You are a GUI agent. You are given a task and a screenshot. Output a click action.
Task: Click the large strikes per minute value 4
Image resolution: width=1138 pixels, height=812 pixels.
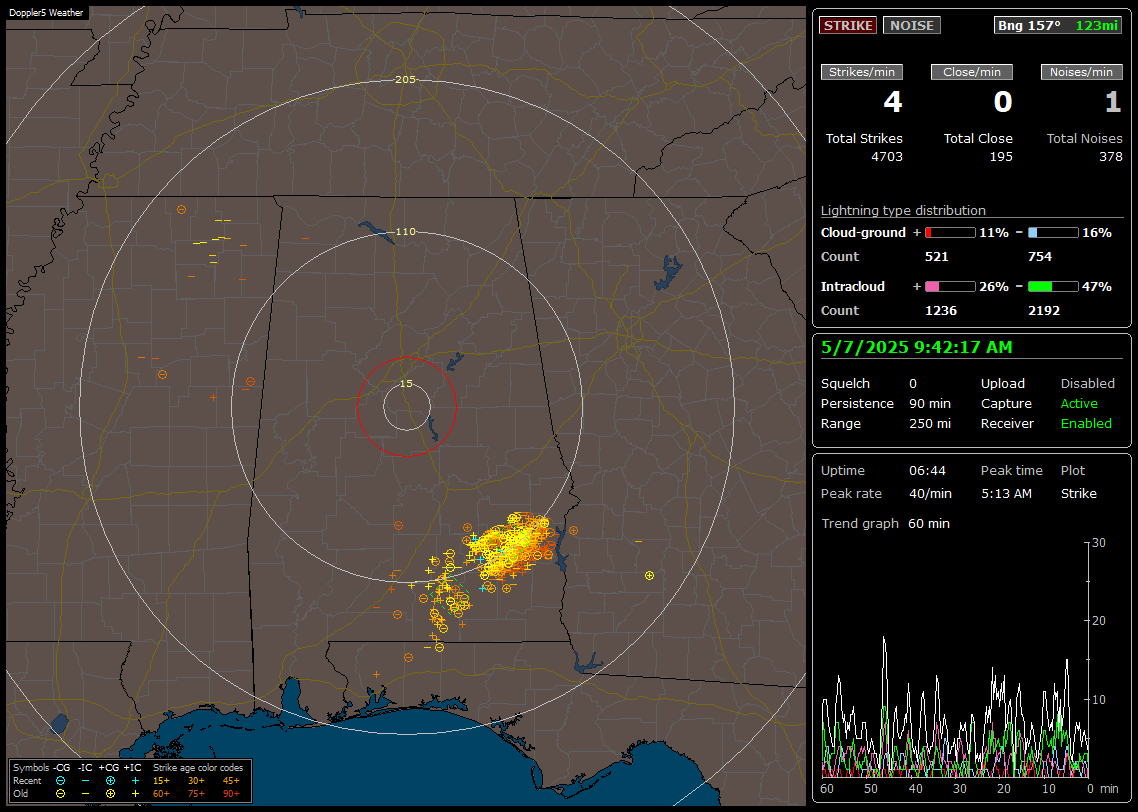[x=893, y=102]
